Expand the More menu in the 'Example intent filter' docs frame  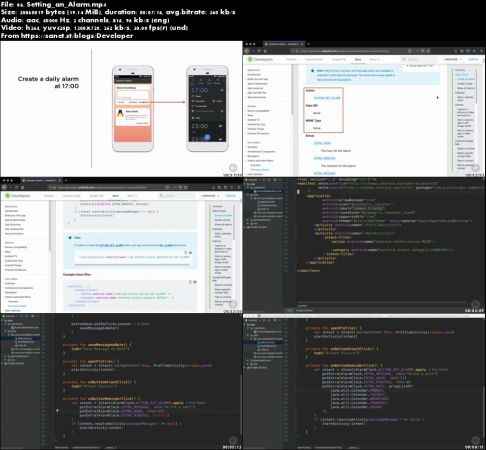click(x=132, y=196)
